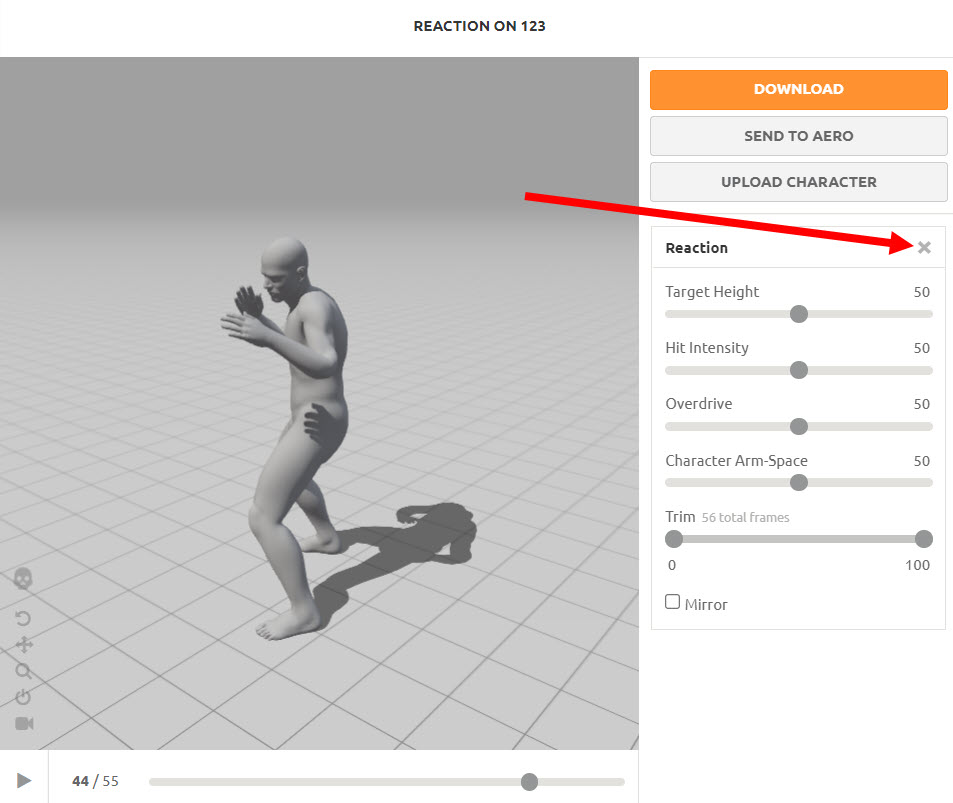The height and width of the screenshot is (803, 953).
Task: Click the zoom magnifier icon
Action: [x=23, y=671]
